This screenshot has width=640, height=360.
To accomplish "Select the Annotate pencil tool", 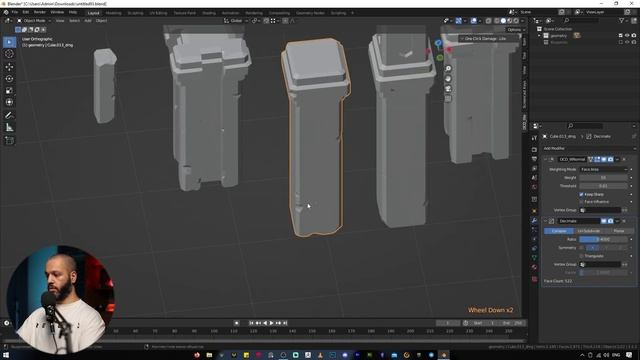I will (9, 116).
